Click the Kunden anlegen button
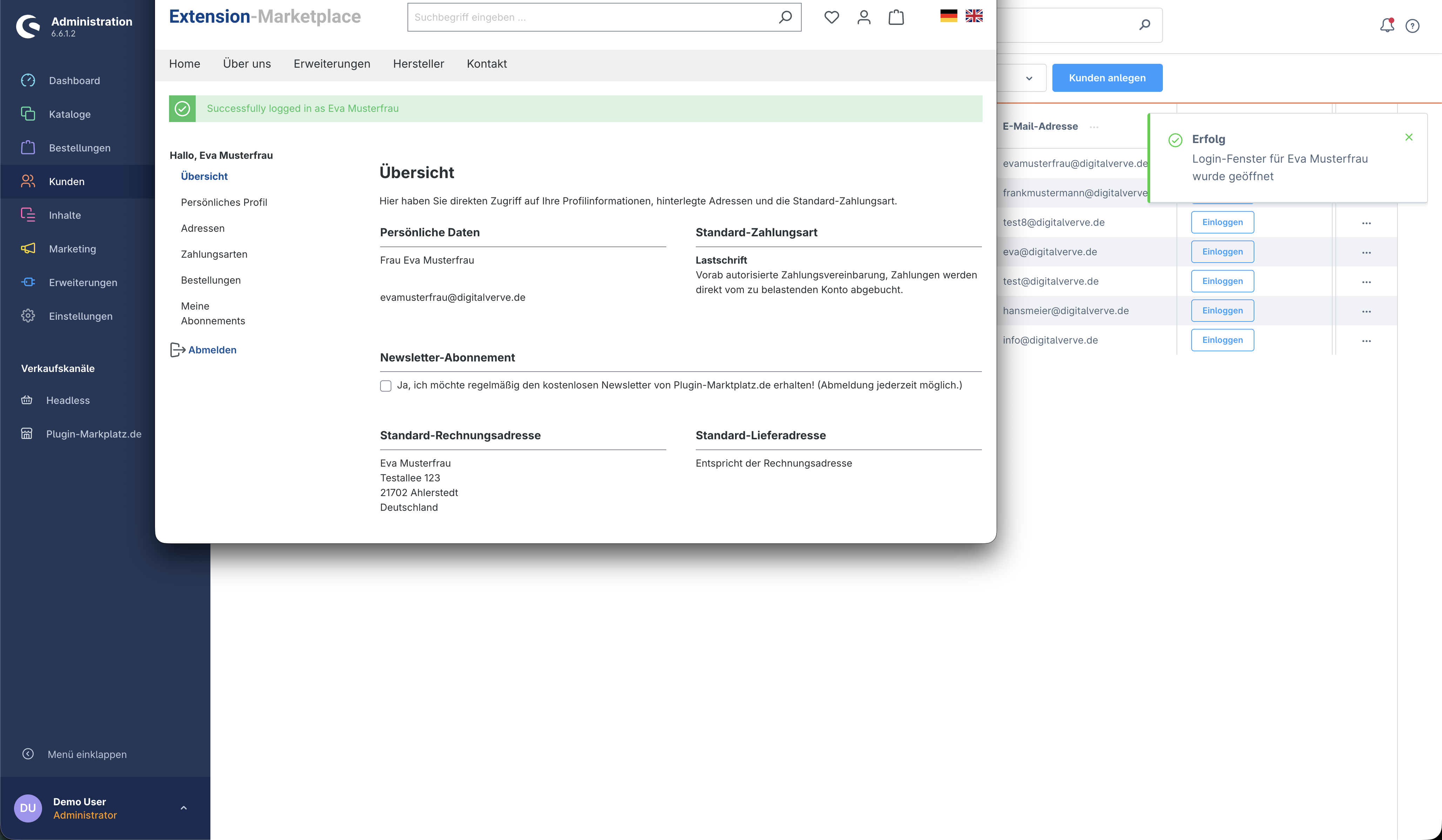This screenshot has width=1442, height=840. tap(1107, 78)
